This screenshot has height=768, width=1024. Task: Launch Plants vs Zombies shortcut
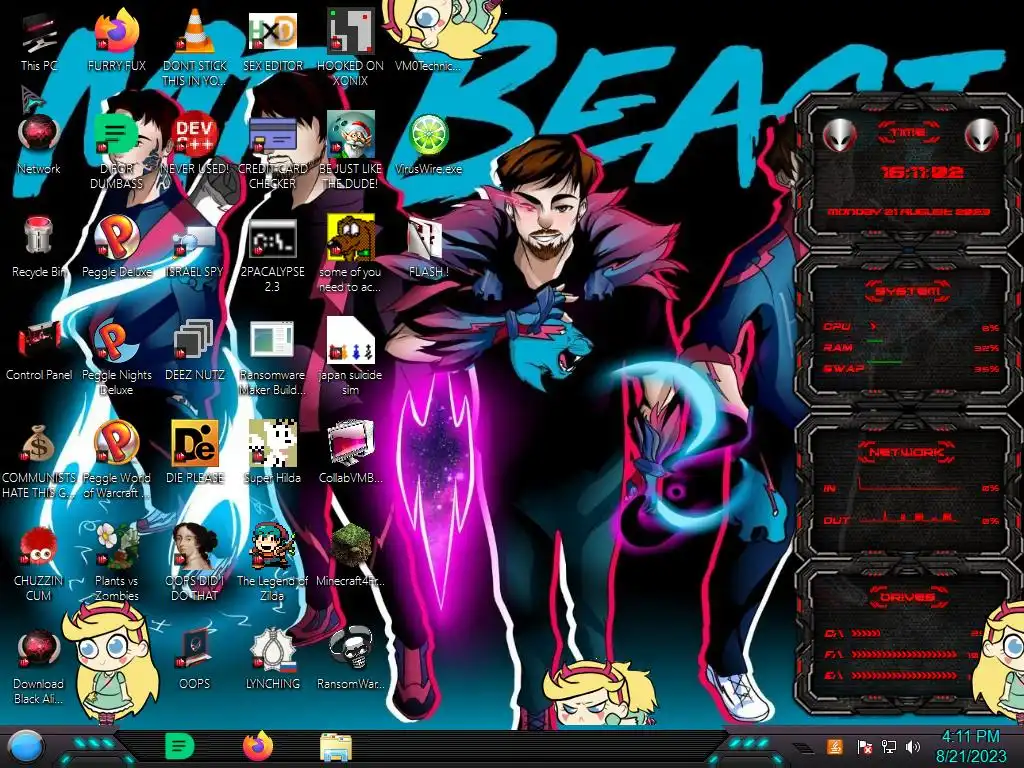(x=116, y=564)
